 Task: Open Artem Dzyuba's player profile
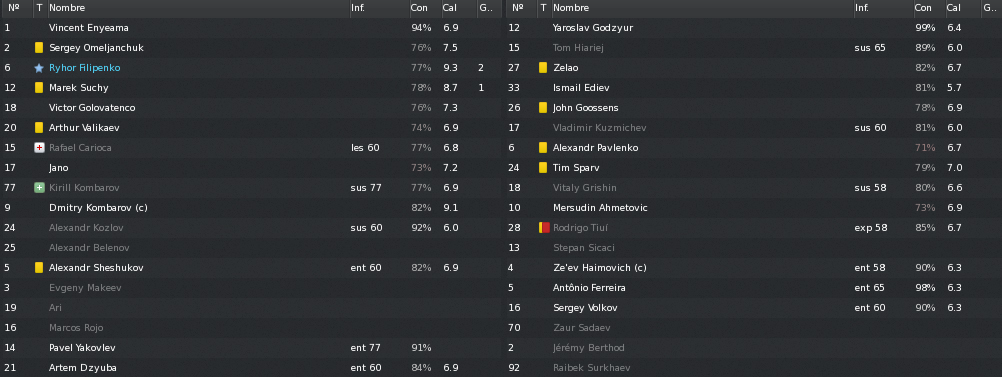tap(82, 368)
